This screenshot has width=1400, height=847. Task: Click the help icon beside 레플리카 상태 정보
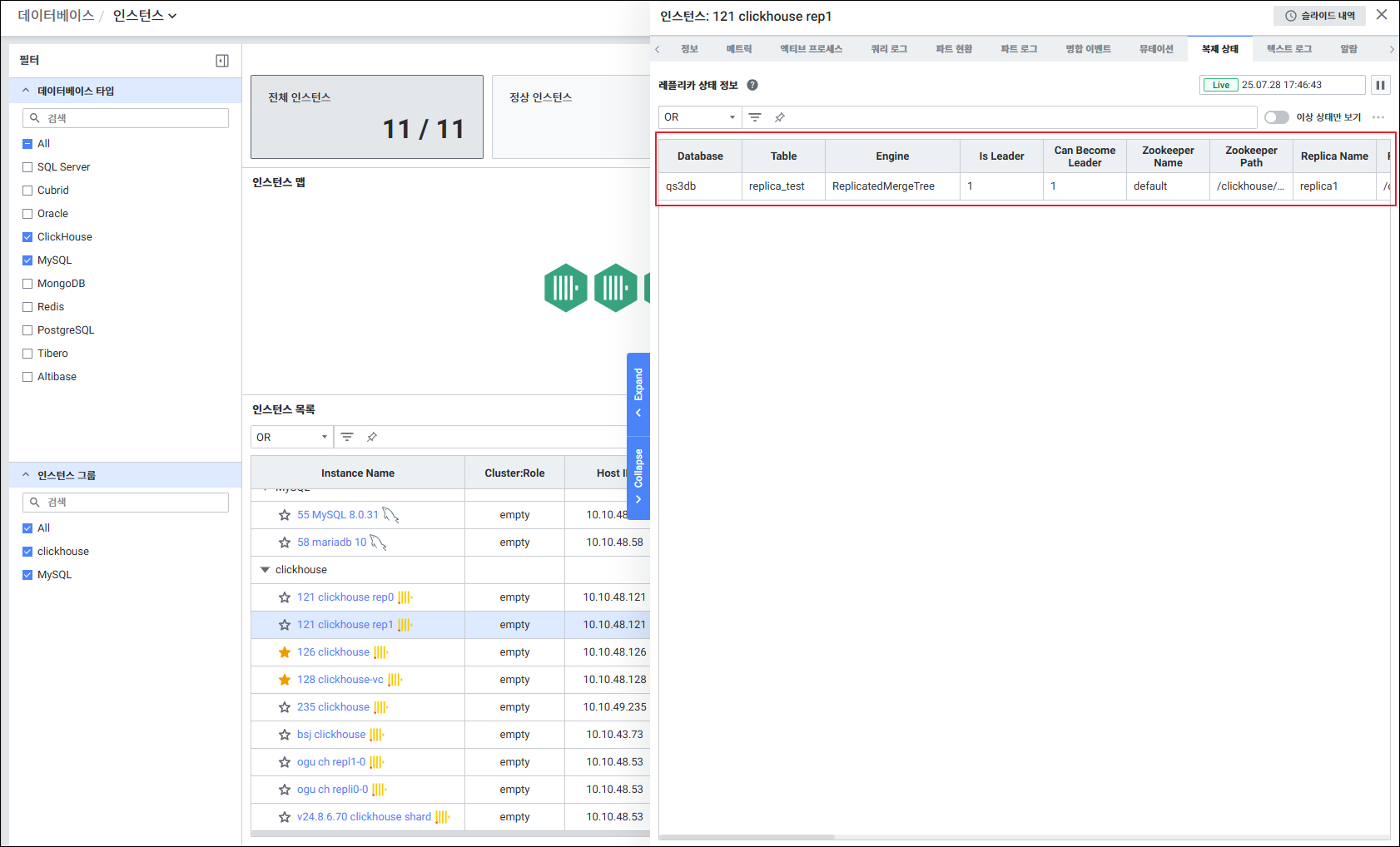click(752, 85)
